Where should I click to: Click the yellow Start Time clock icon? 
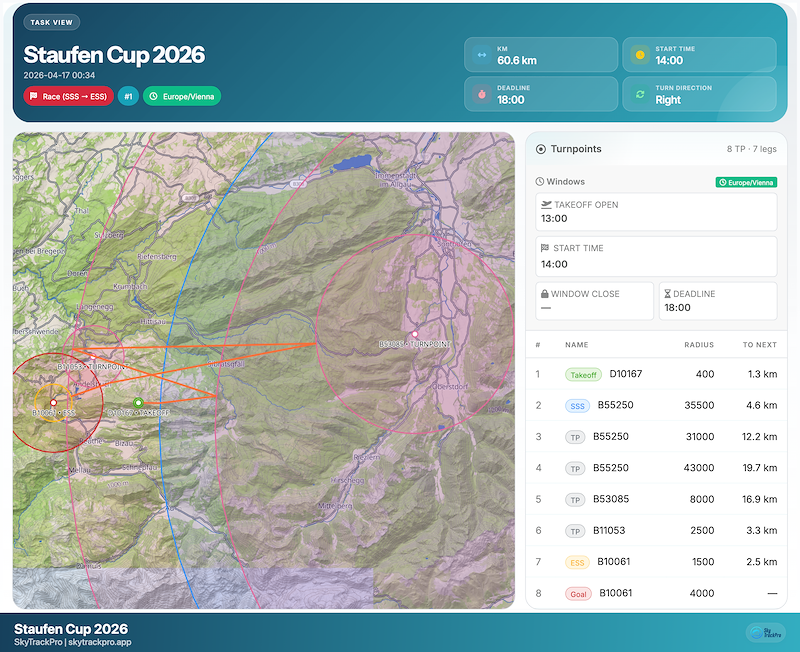[639, 55]
